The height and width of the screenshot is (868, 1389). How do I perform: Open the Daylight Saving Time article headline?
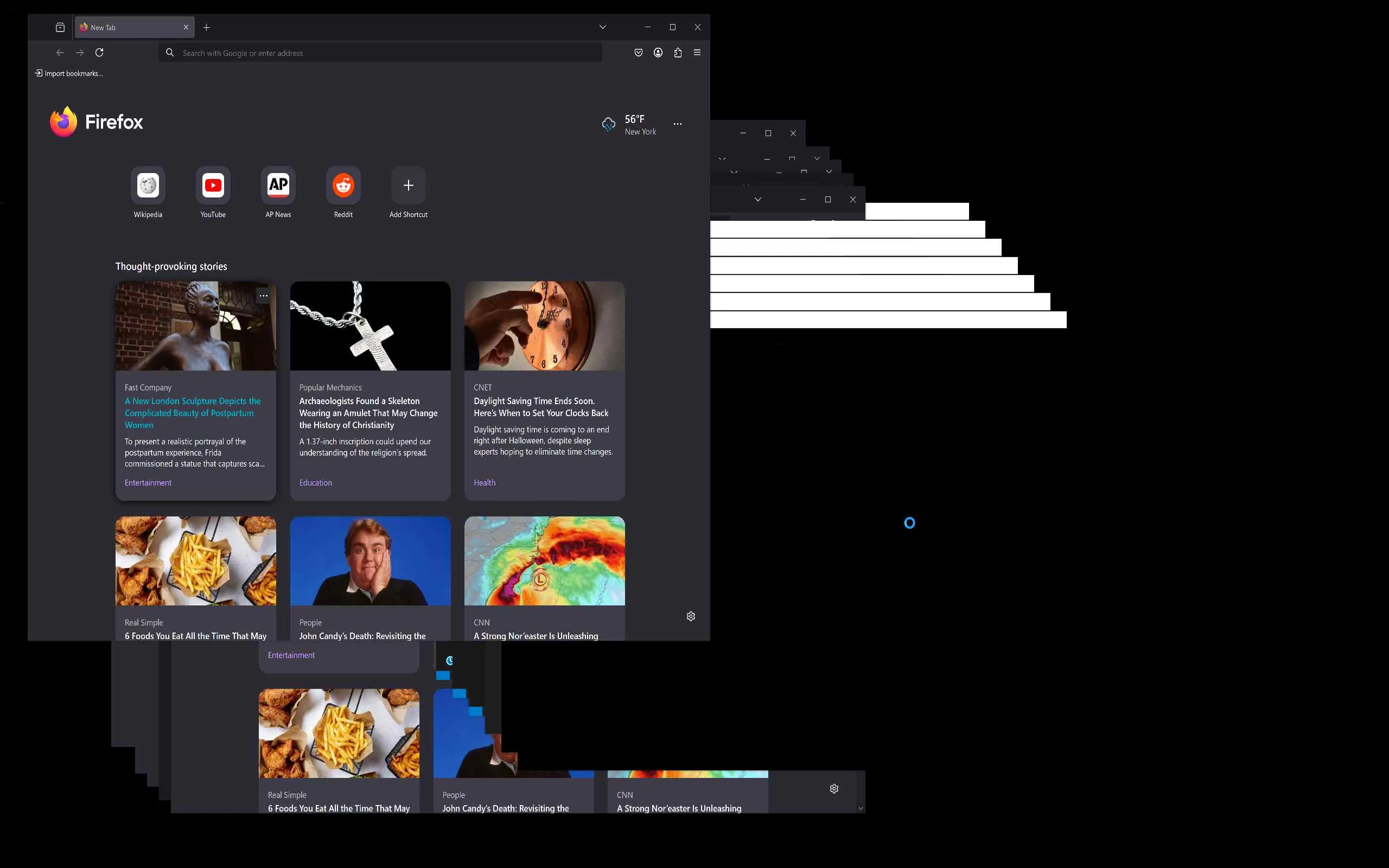540,407
